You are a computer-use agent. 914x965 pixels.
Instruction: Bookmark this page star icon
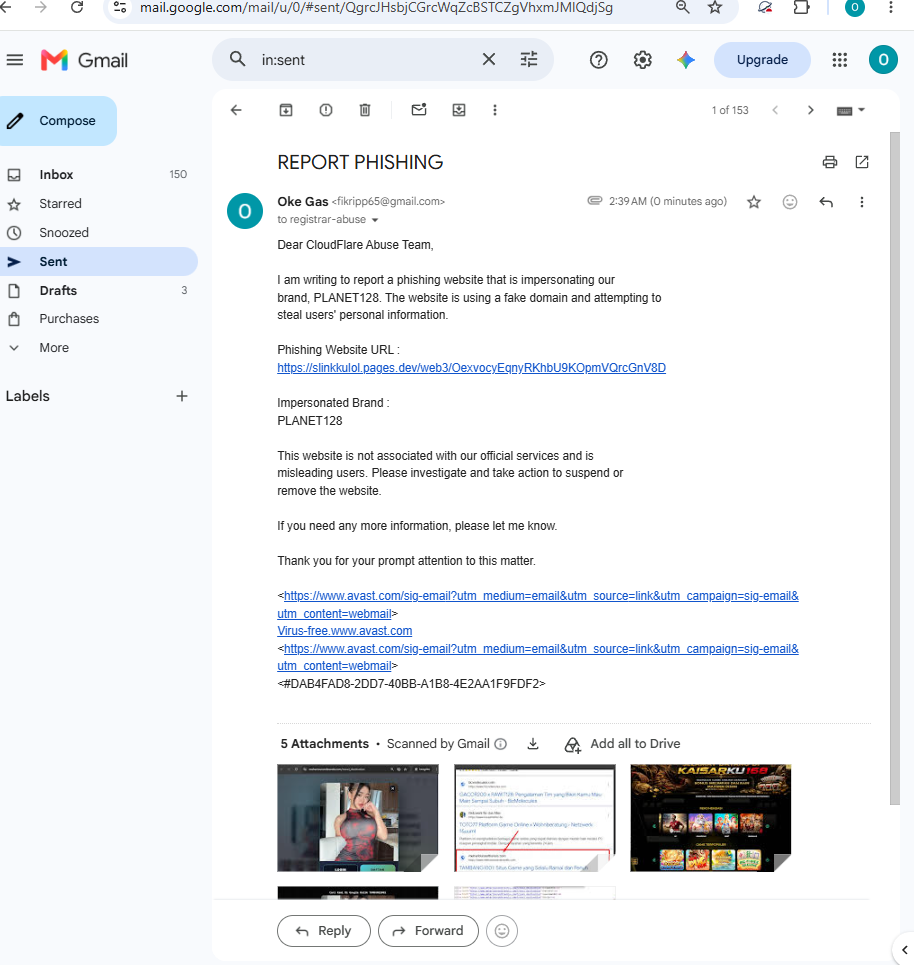(715, 7)
